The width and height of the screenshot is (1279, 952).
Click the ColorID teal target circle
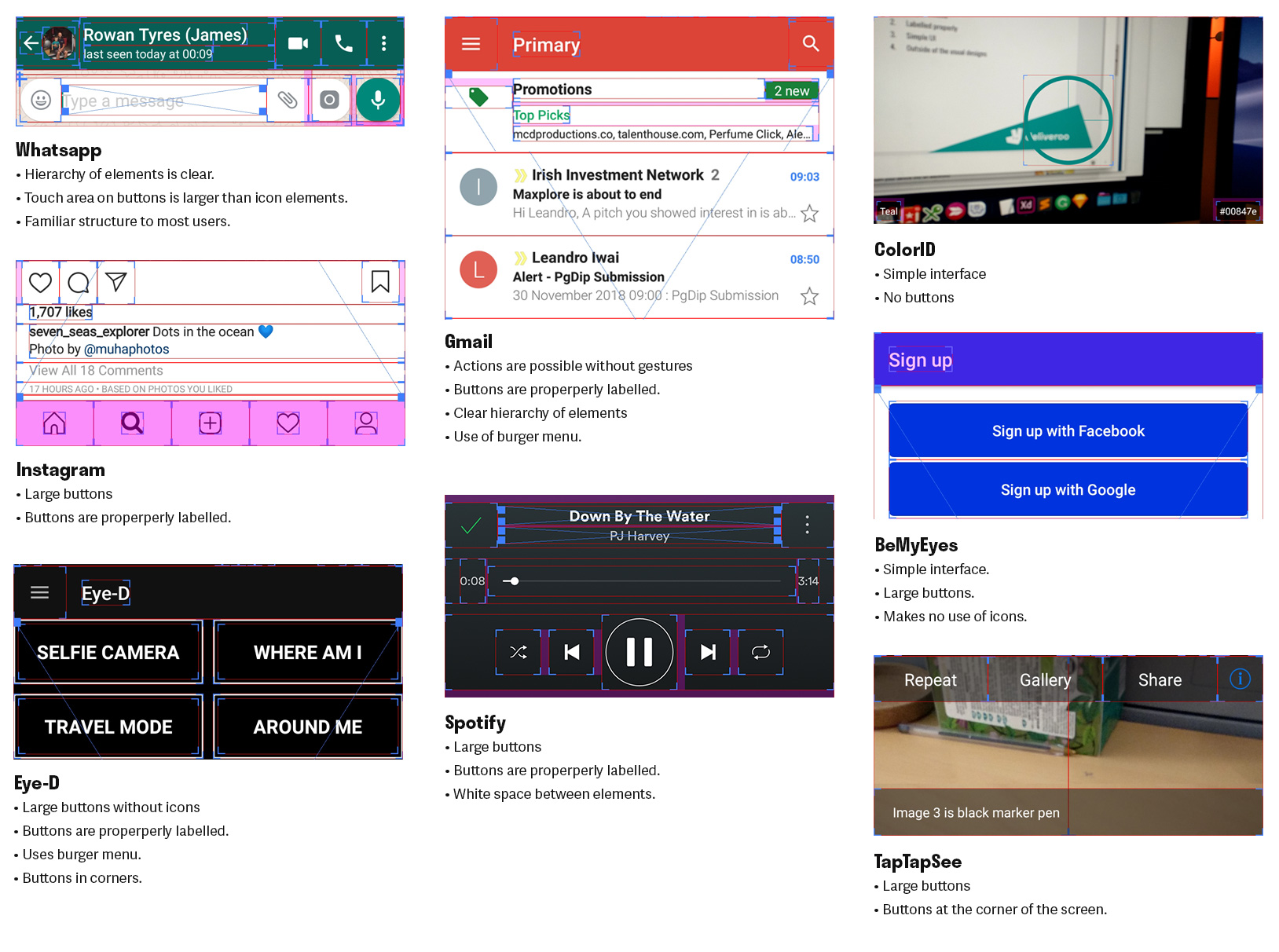pos(1068,120)
